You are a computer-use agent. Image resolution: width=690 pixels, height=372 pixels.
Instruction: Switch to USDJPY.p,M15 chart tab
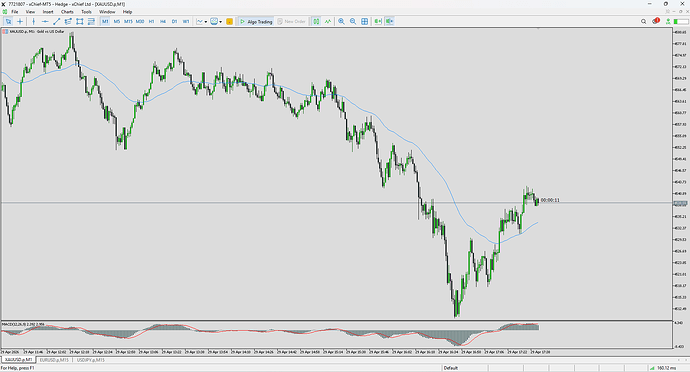pyautogui.click(x=91, y=360)
